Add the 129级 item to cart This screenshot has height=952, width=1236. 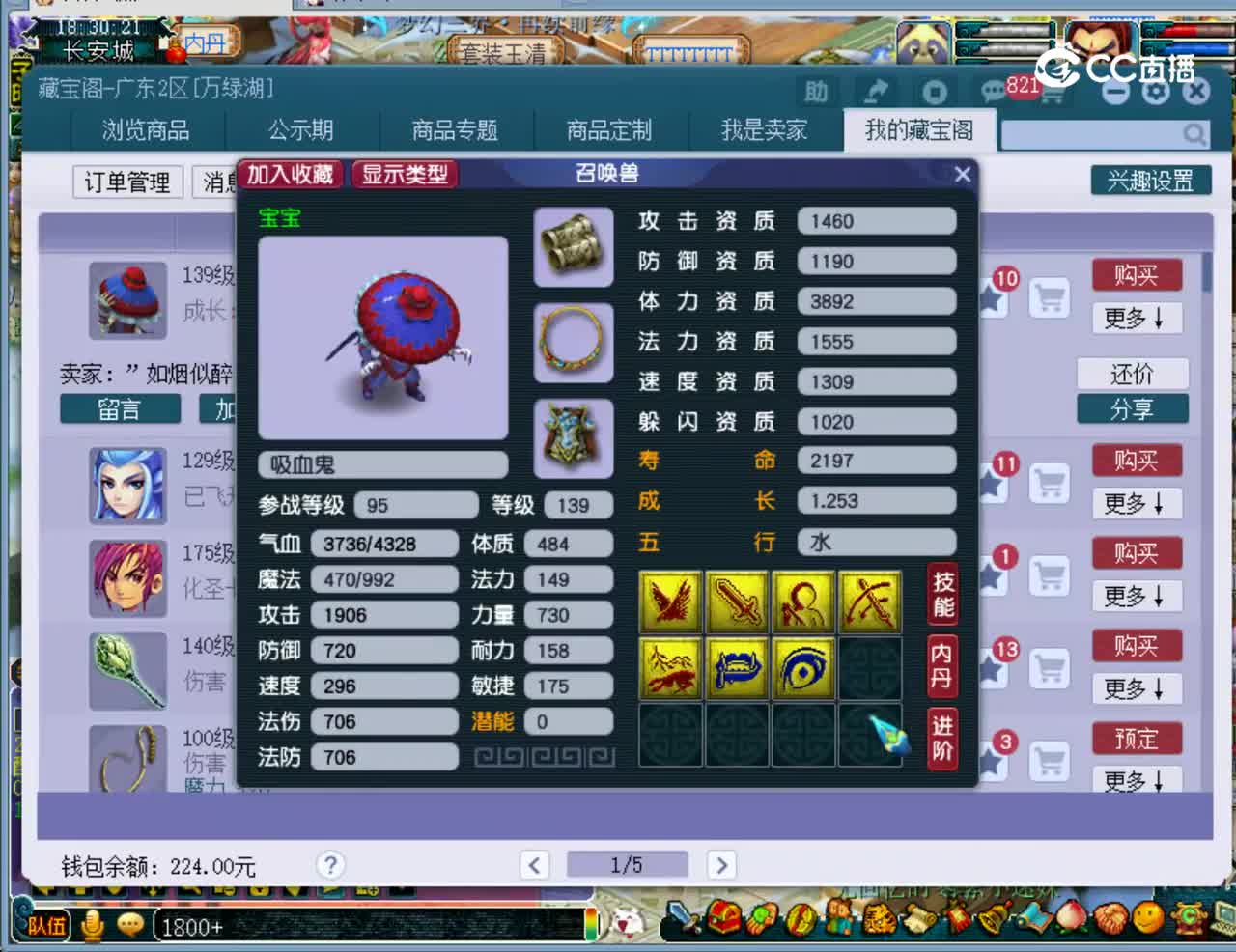[1049, 483]
